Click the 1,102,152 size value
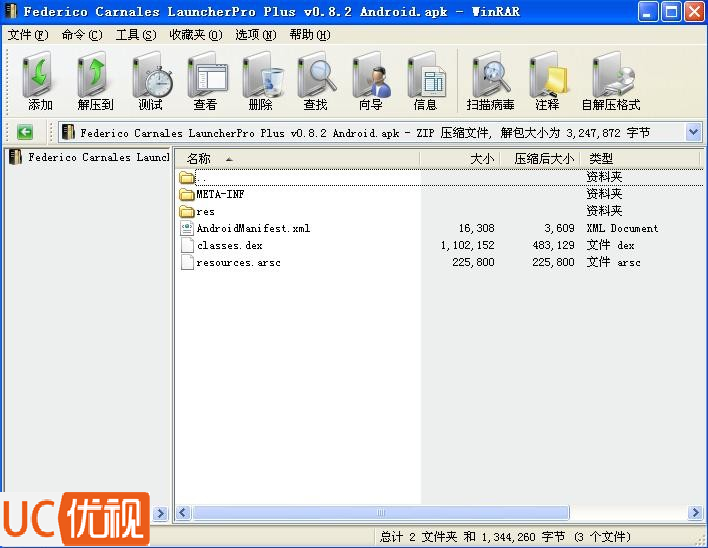This screenshot has height=548, width=708. click(x=467, y=245)
